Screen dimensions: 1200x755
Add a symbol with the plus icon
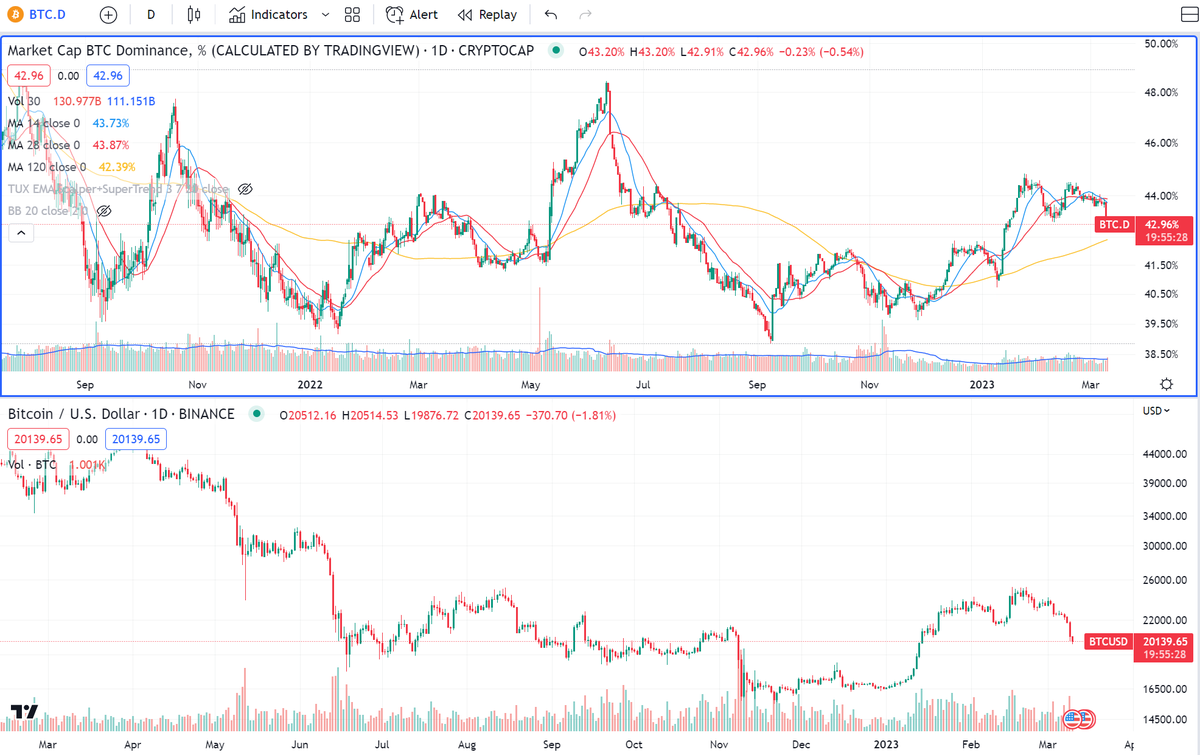pos(108,15)
